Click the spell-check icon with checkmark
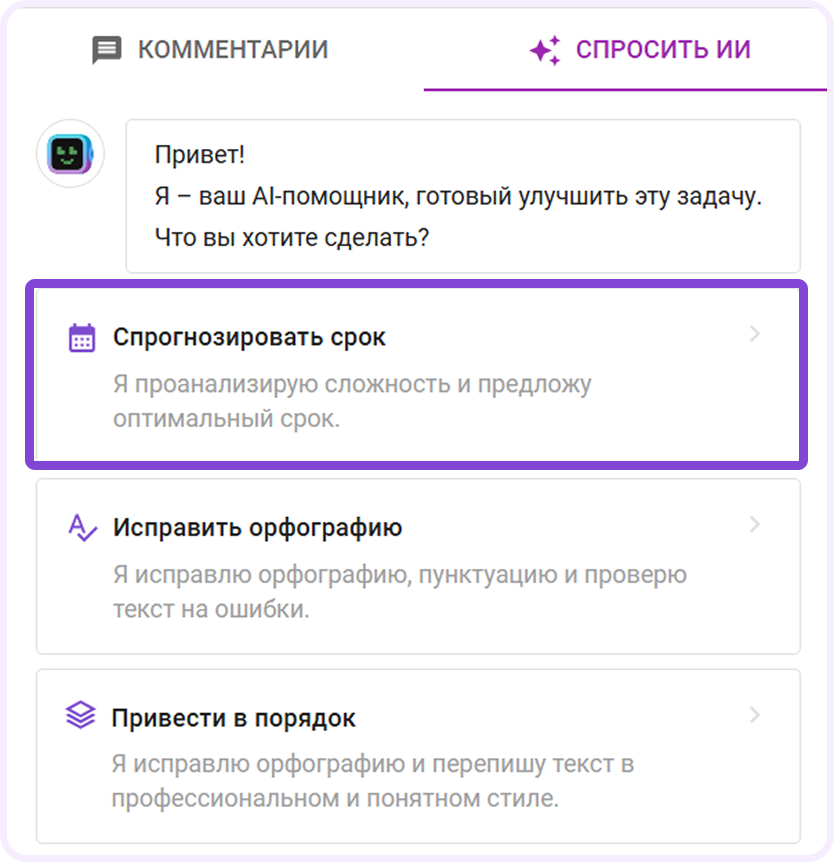This screenshot has width=834, height=862. [x=82, y=527]
